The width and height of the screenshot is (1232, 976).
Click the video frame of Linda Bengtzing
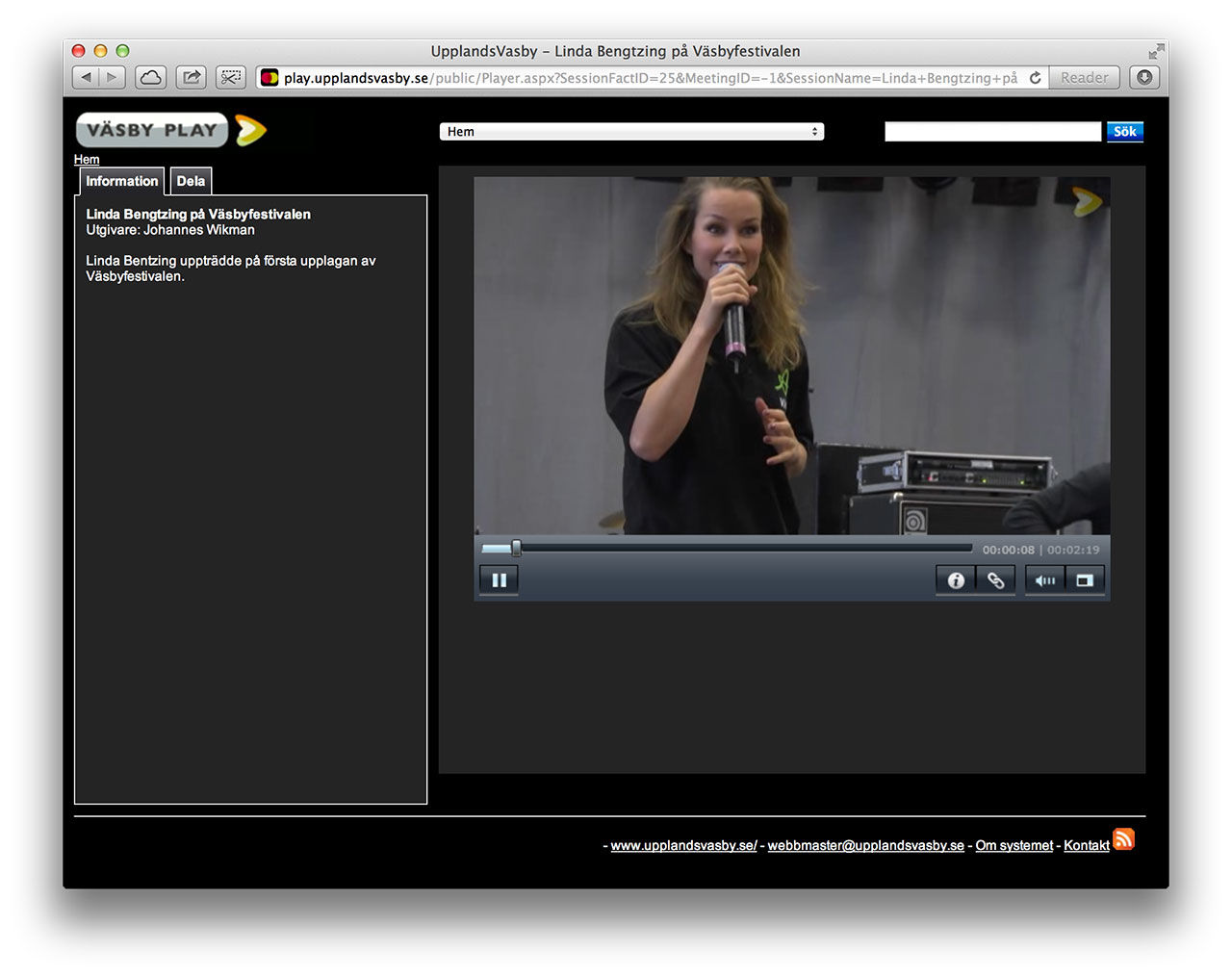[x=791, y=355]
